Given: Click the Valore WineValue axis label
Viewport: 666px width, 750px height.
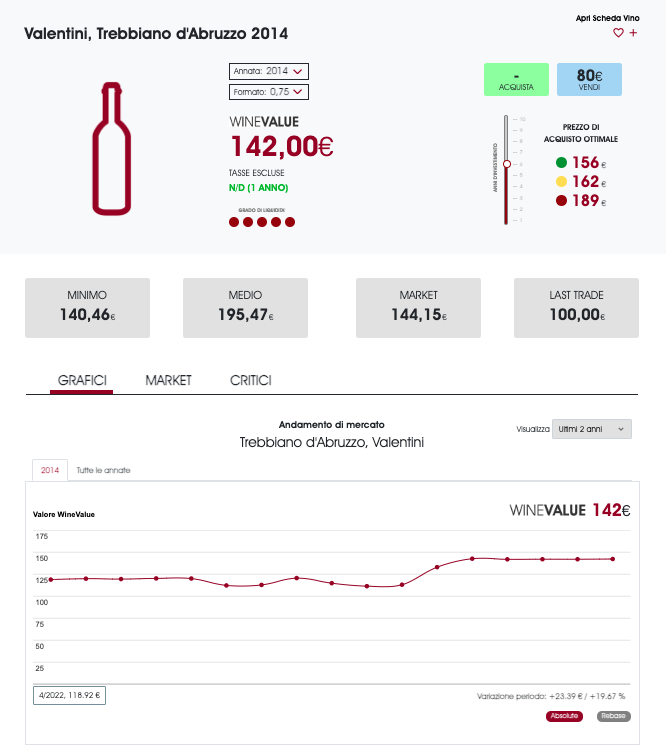Looking at the screenshot, I should pos(64,515).
